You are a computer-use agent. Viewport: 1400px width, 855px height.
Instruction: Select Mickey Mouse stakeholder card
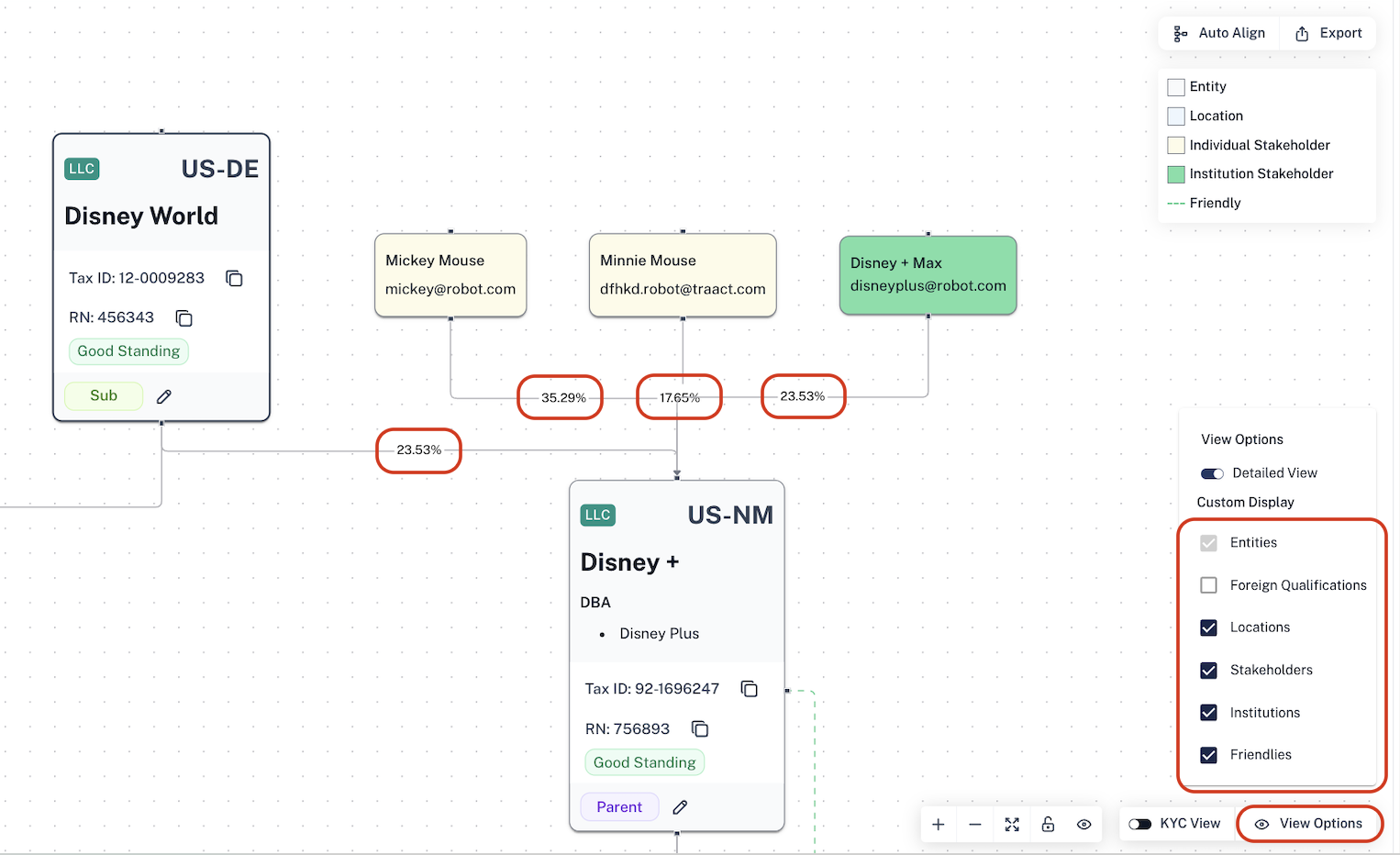click(450, 275)
